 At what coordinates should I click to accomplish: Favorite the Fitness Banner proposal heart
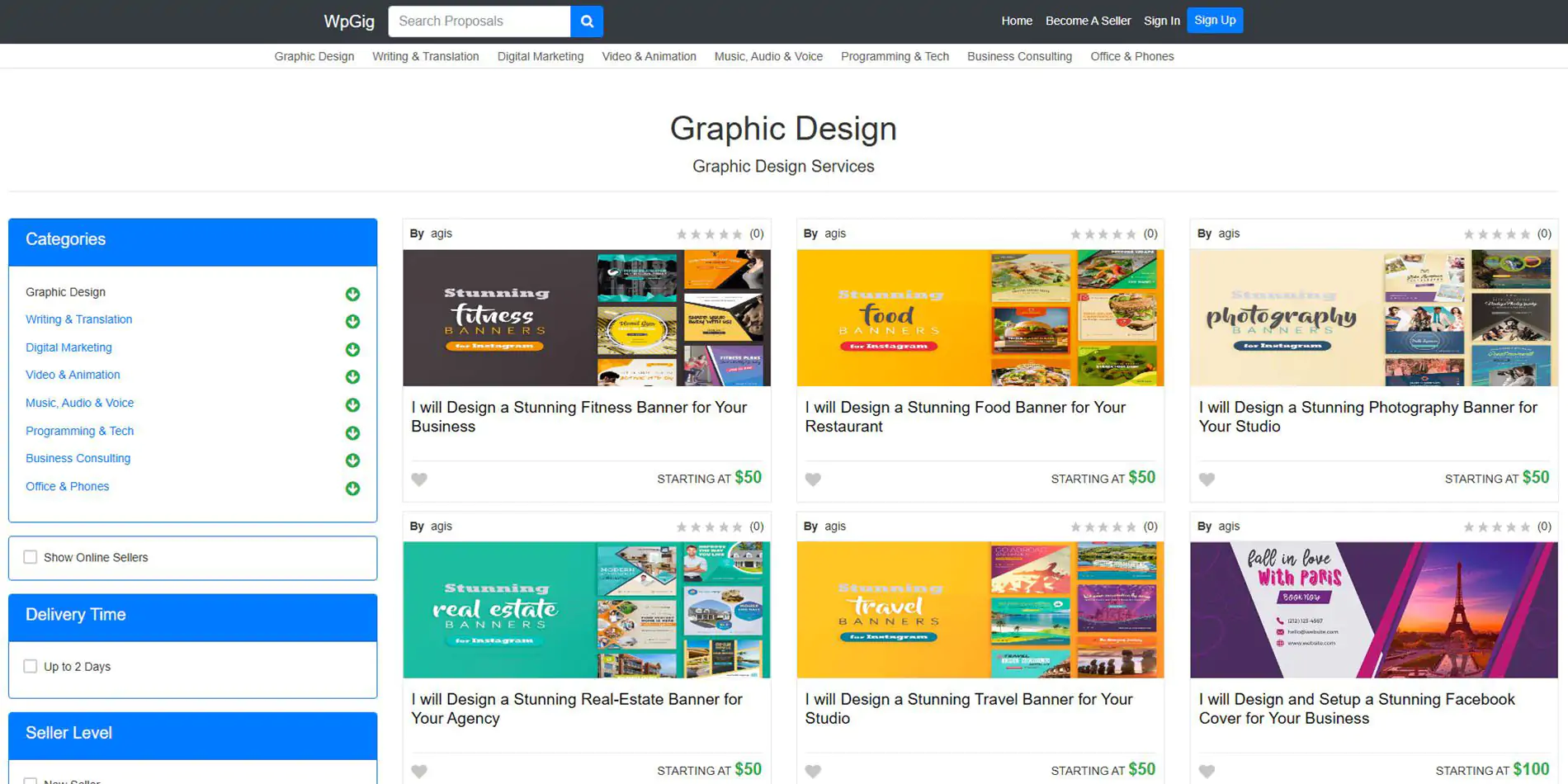tap(419, 479)
